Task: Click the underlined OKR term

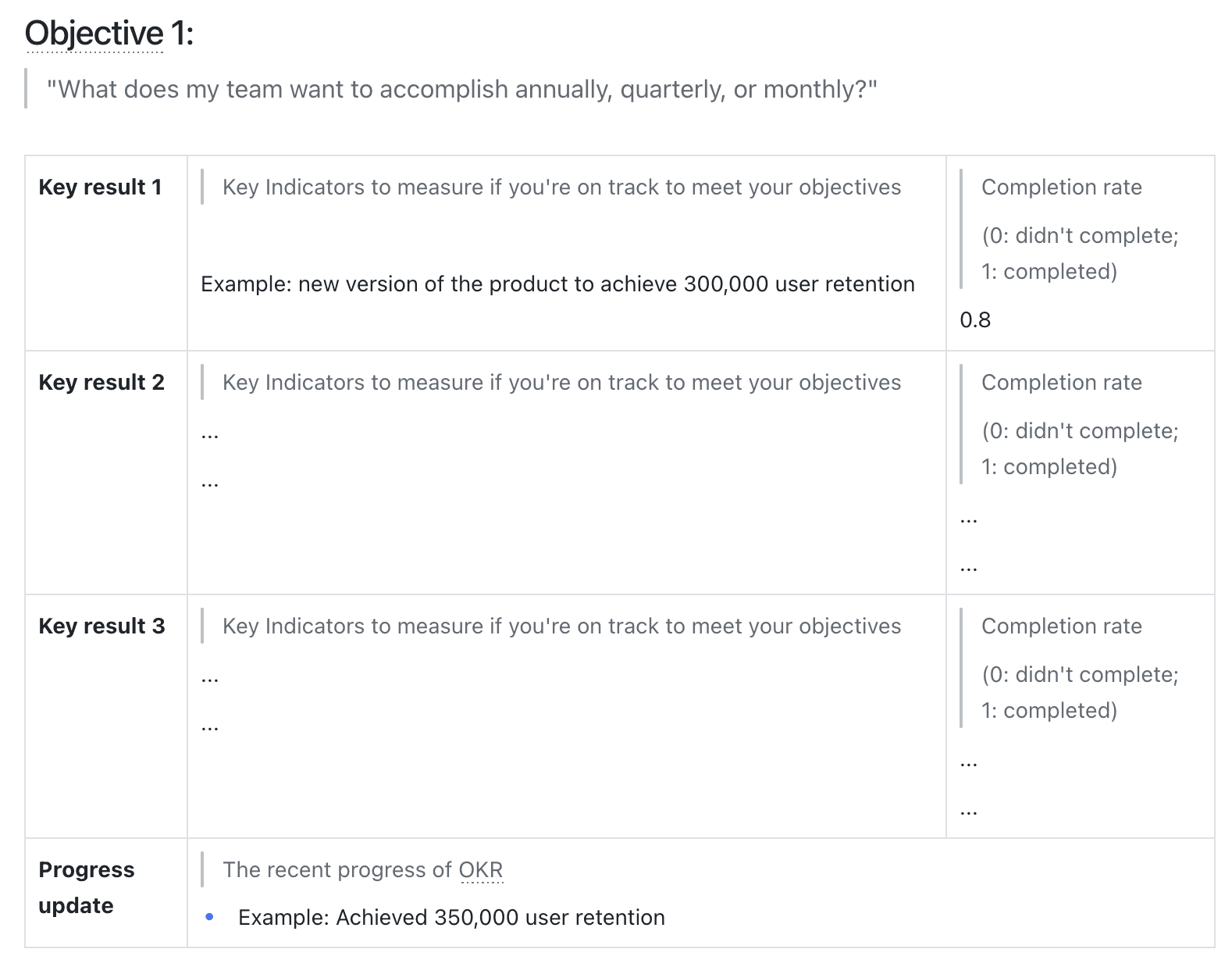Action: pyautogui.click(x=481, y=870)
